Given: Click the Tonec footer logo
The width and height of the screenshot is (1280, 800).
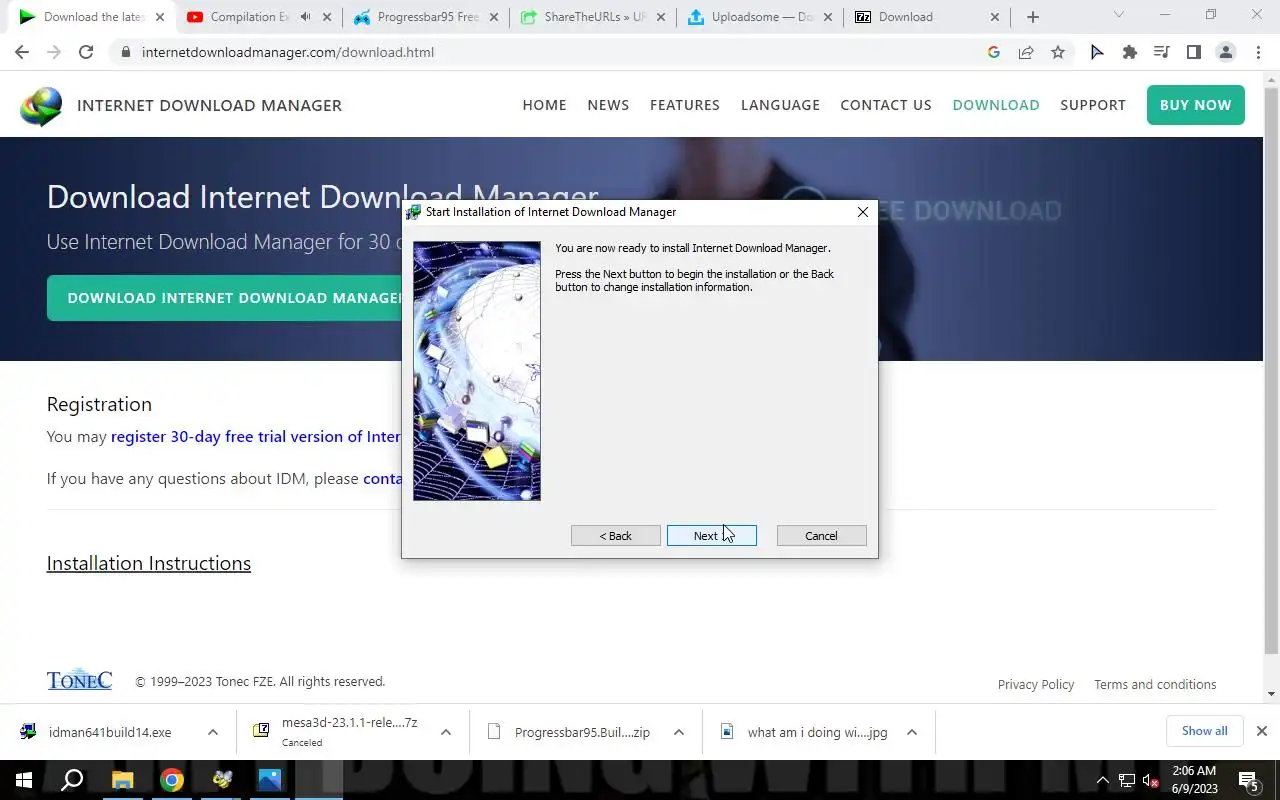Looking at the screenshot, I should click(x=79, y=680).
